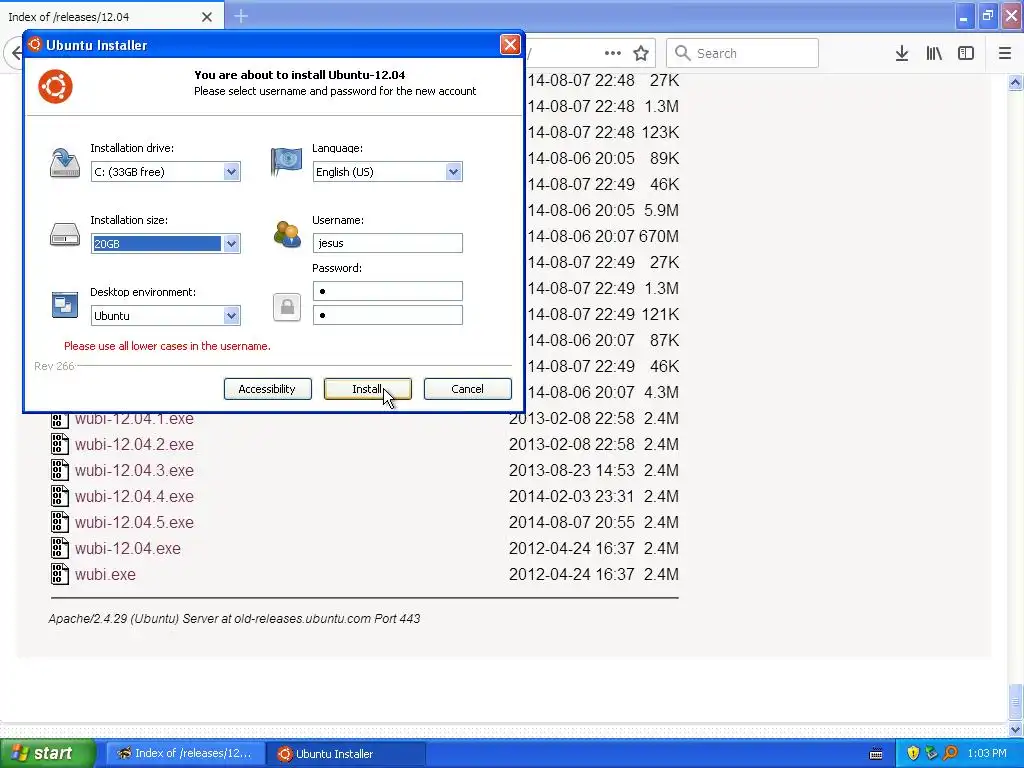Click the Apache server footer text
The image size is (1024, 768).
pos(234,618)
